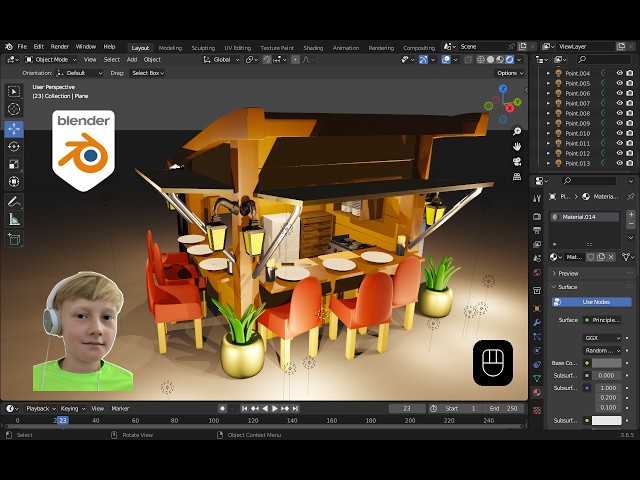Open the Render menu
The image size is (640, 480).
point(60,47)
